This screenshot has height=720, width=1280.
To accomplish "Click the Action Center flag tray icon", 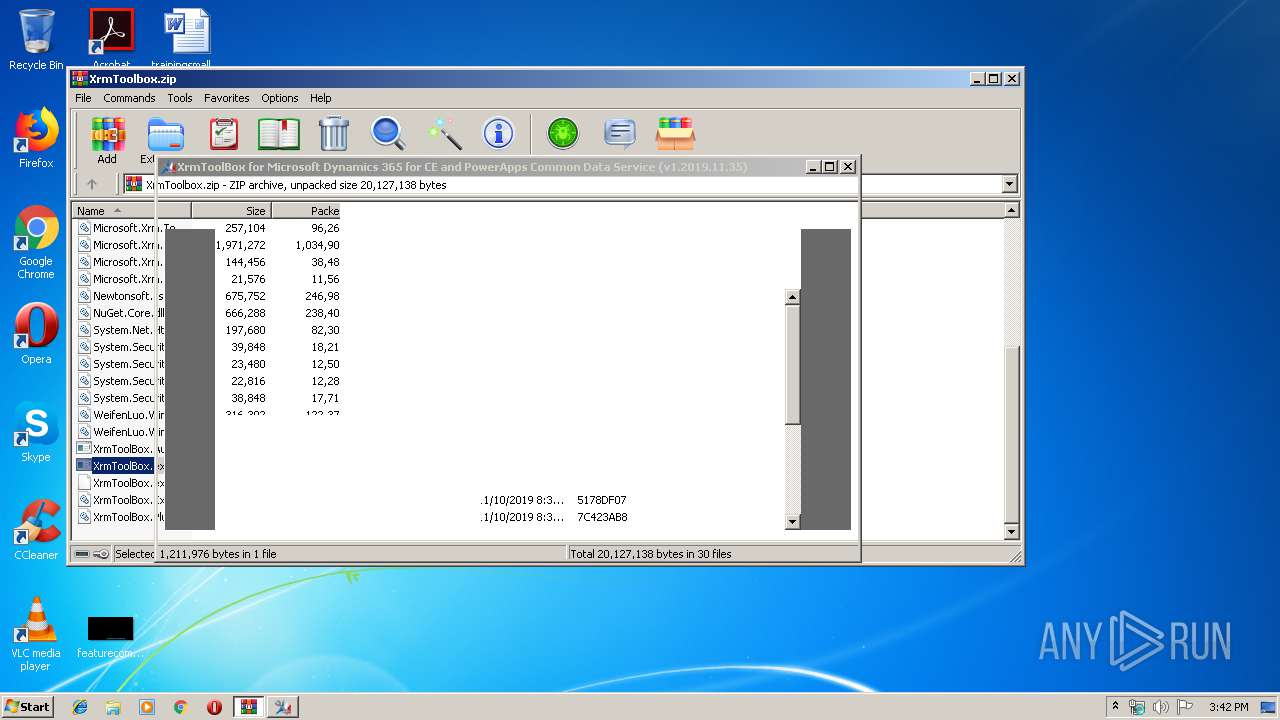I will coord(1185,707).
